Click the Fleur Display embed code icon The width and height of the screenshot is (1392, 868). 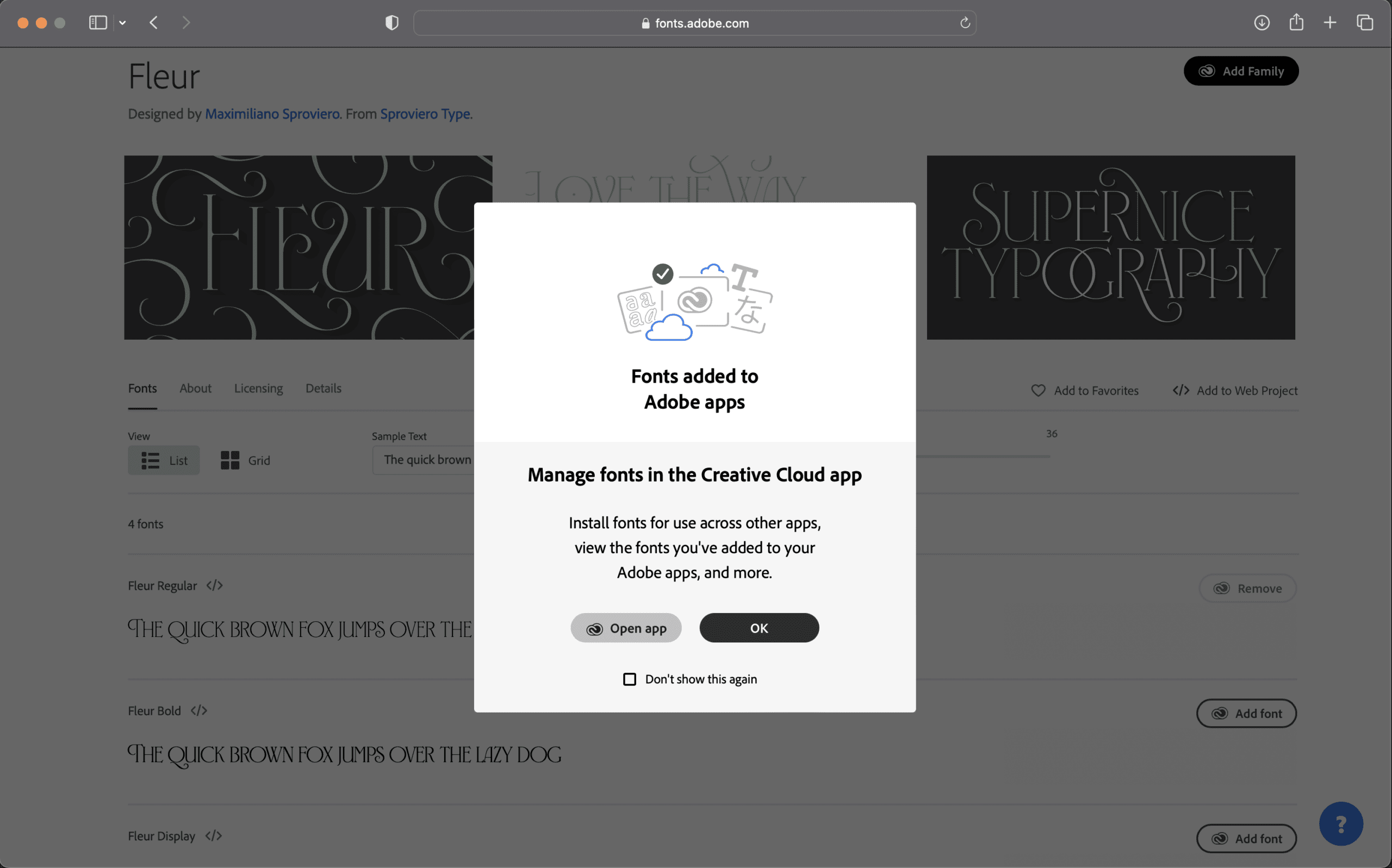tap(213, 835)
